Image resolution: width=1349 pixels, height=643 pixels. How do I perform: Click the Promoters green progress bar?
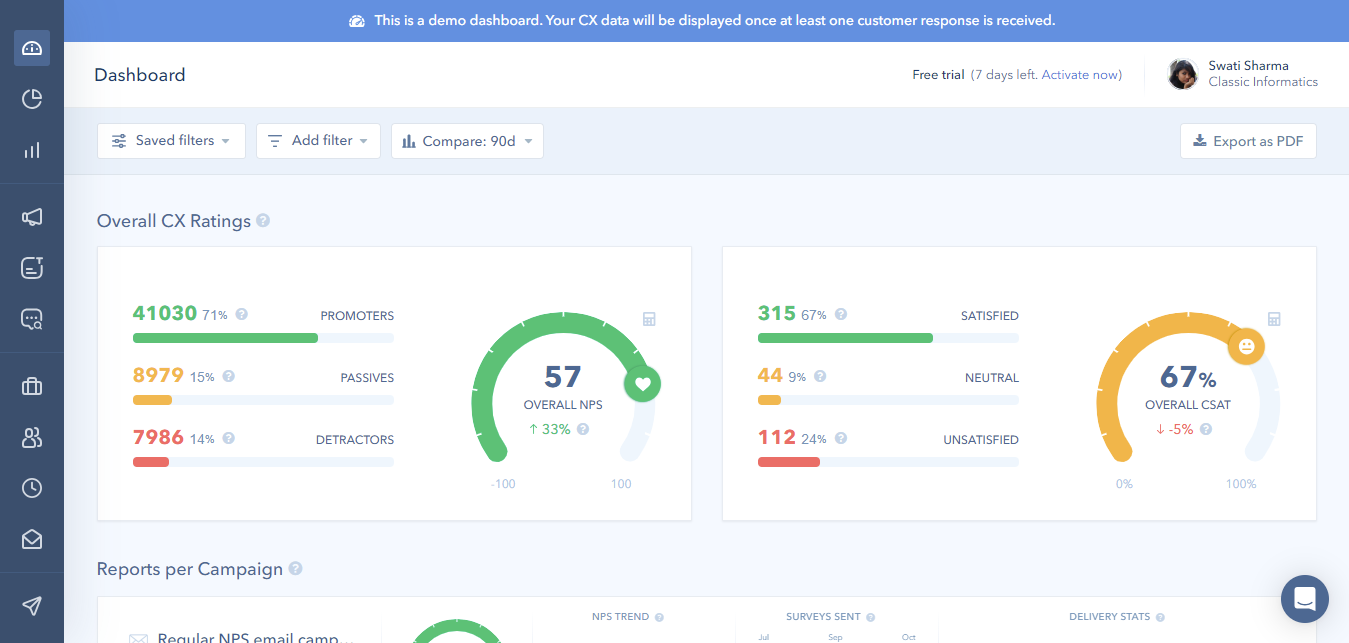(225, 338)
